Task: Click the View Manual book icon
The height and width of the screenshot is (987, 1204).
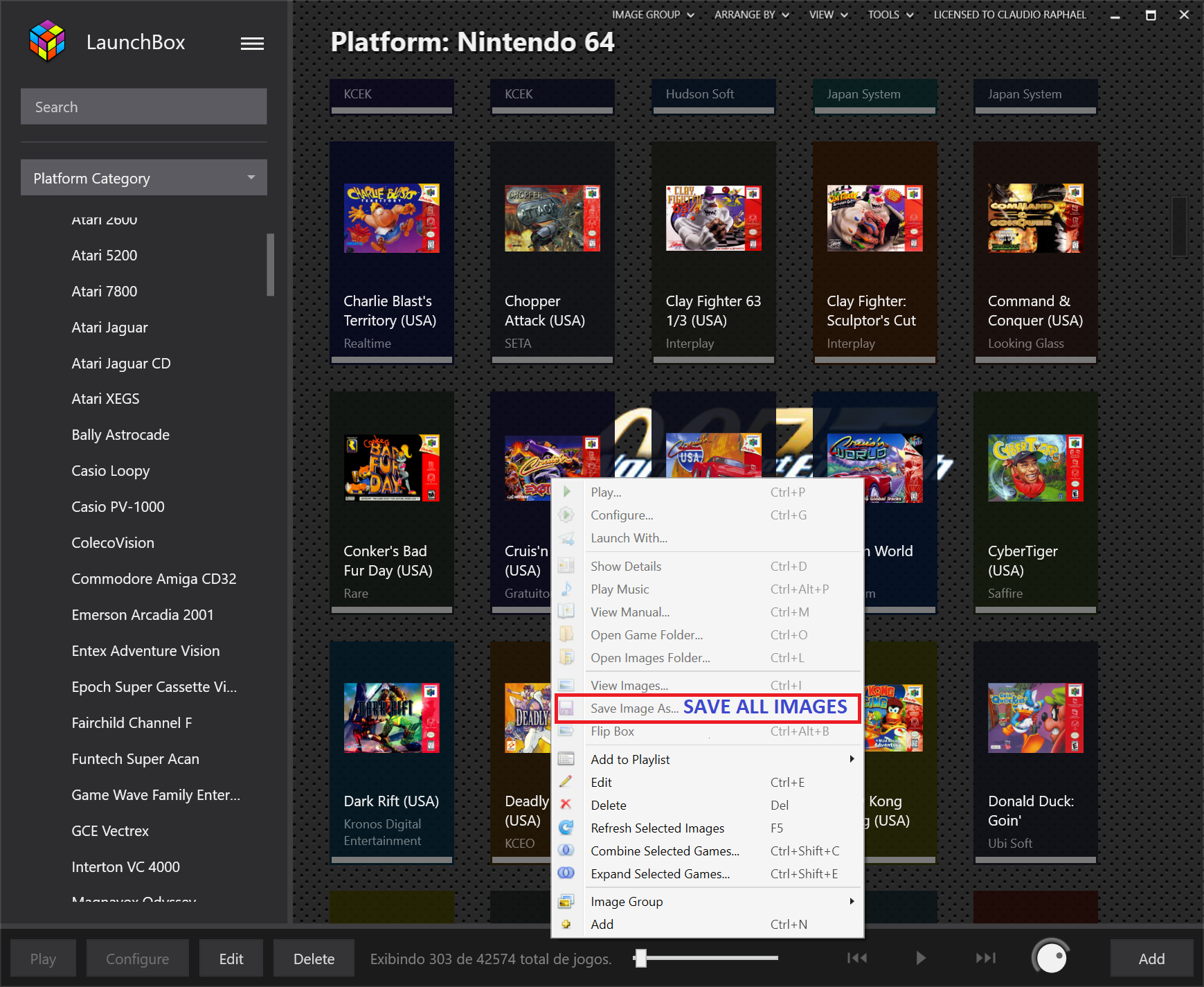Action: tap(566, 612)
